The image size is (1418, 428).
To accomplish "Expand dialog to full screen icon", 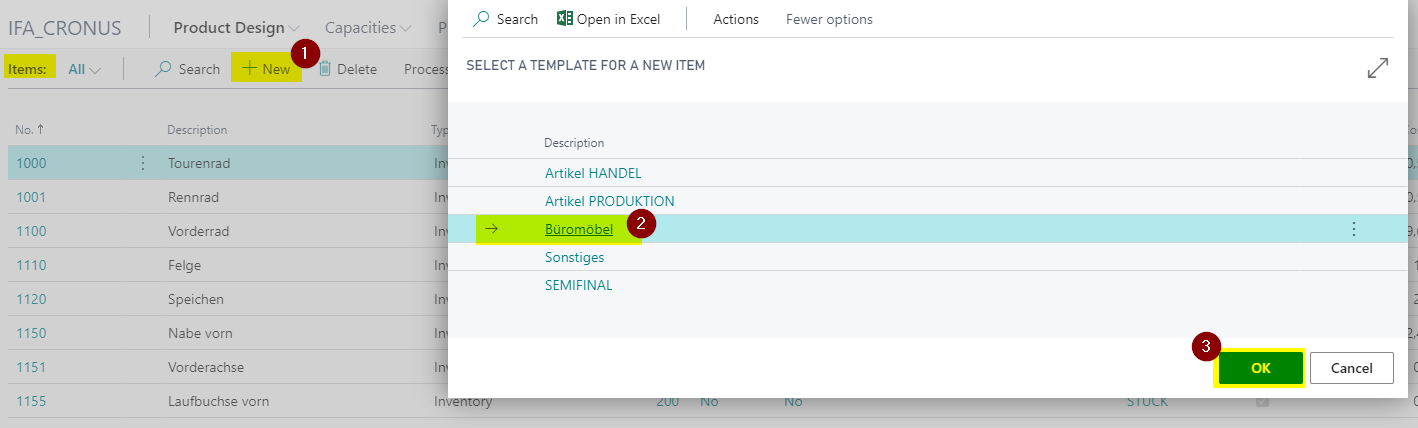I will pos(1378,68).
